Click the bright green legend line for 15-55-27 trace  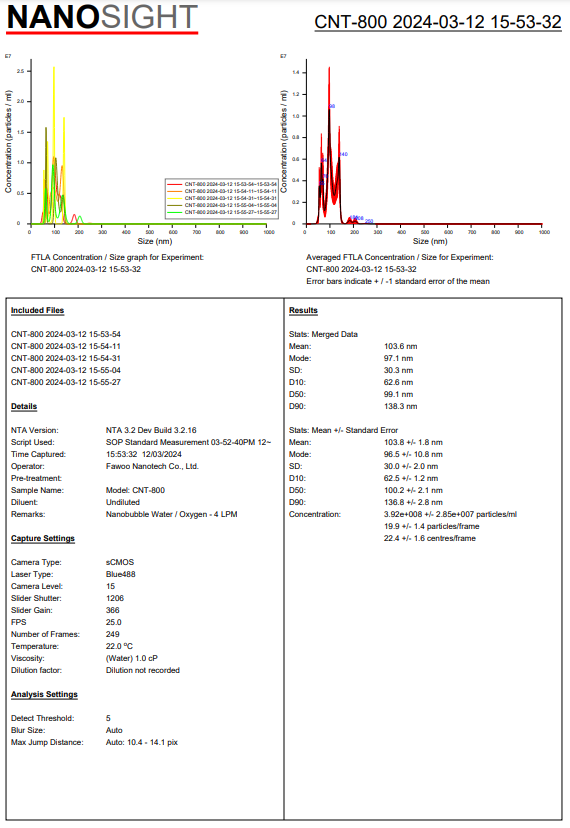[x=175, y=212]
